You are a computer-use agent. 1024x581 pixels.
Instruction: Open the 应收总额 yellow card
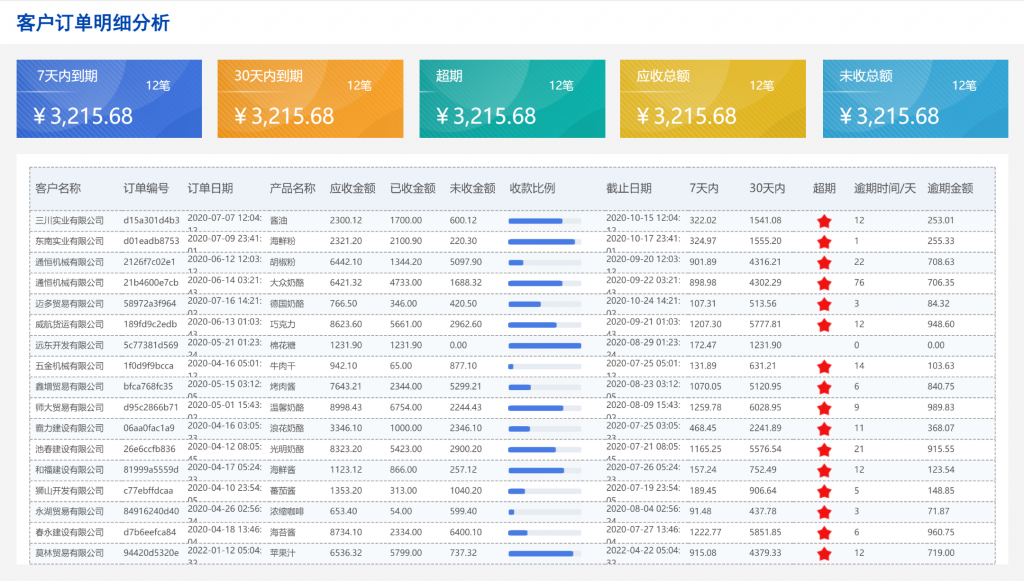point(712,99)
